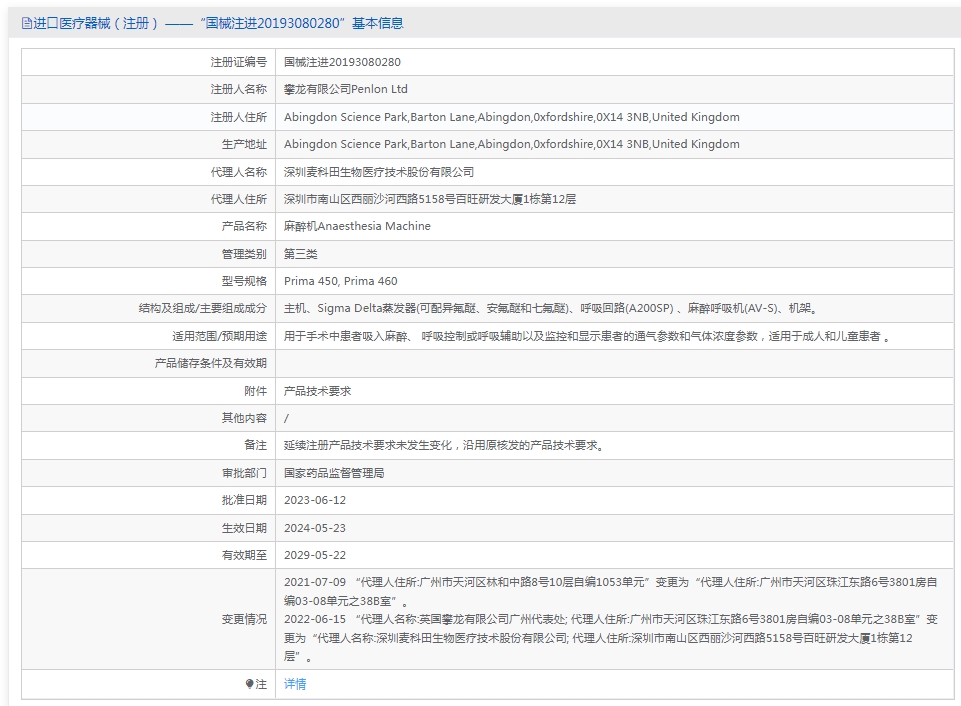Click the approving department 国家药品监督管理局
The width and height of the screenshot is (961, 706).
(x=334, y=473)
